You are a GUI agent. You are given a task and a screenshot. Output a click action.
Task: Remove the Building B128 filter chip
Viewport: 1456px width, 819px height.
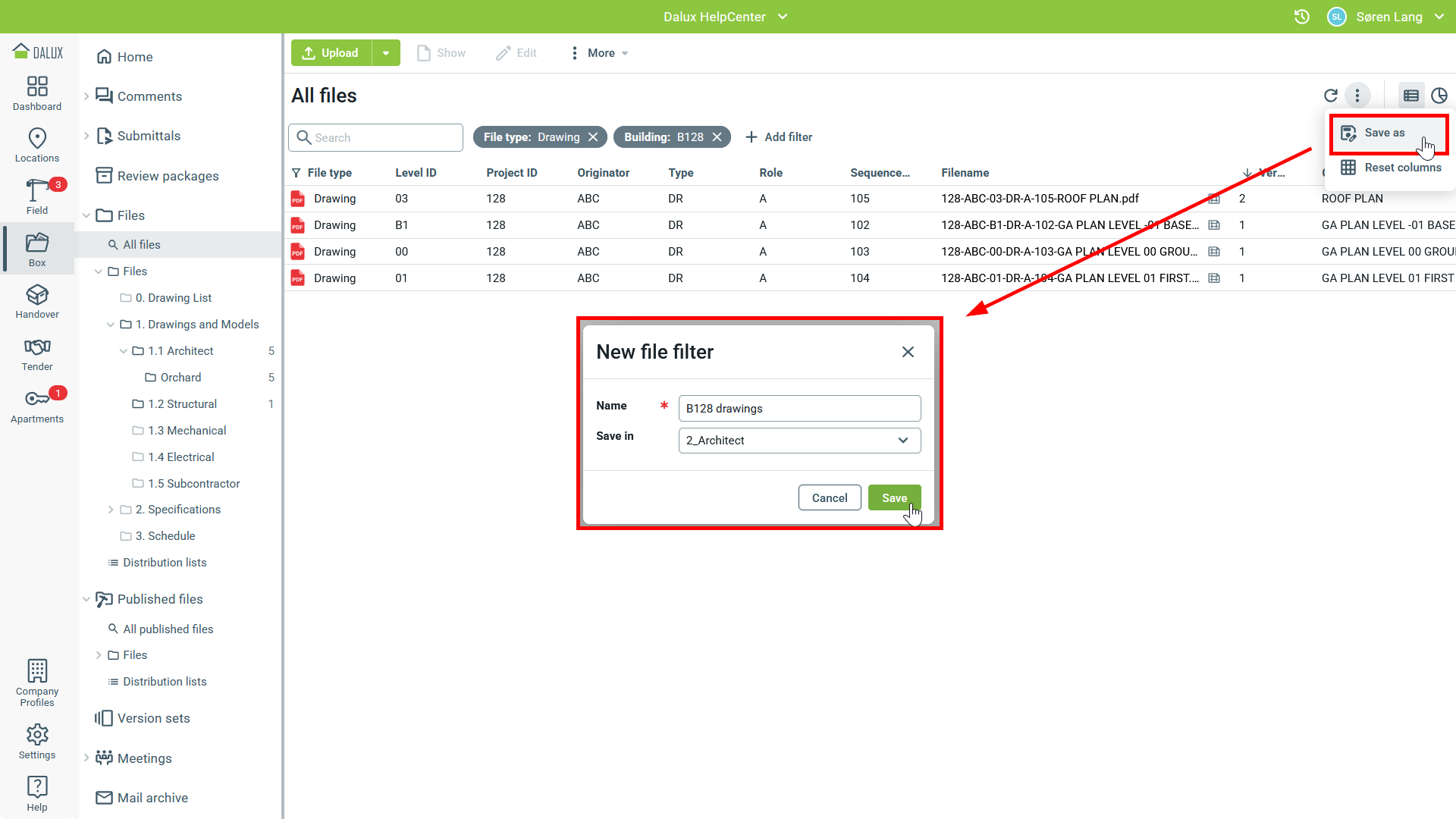tap(717, 137)
